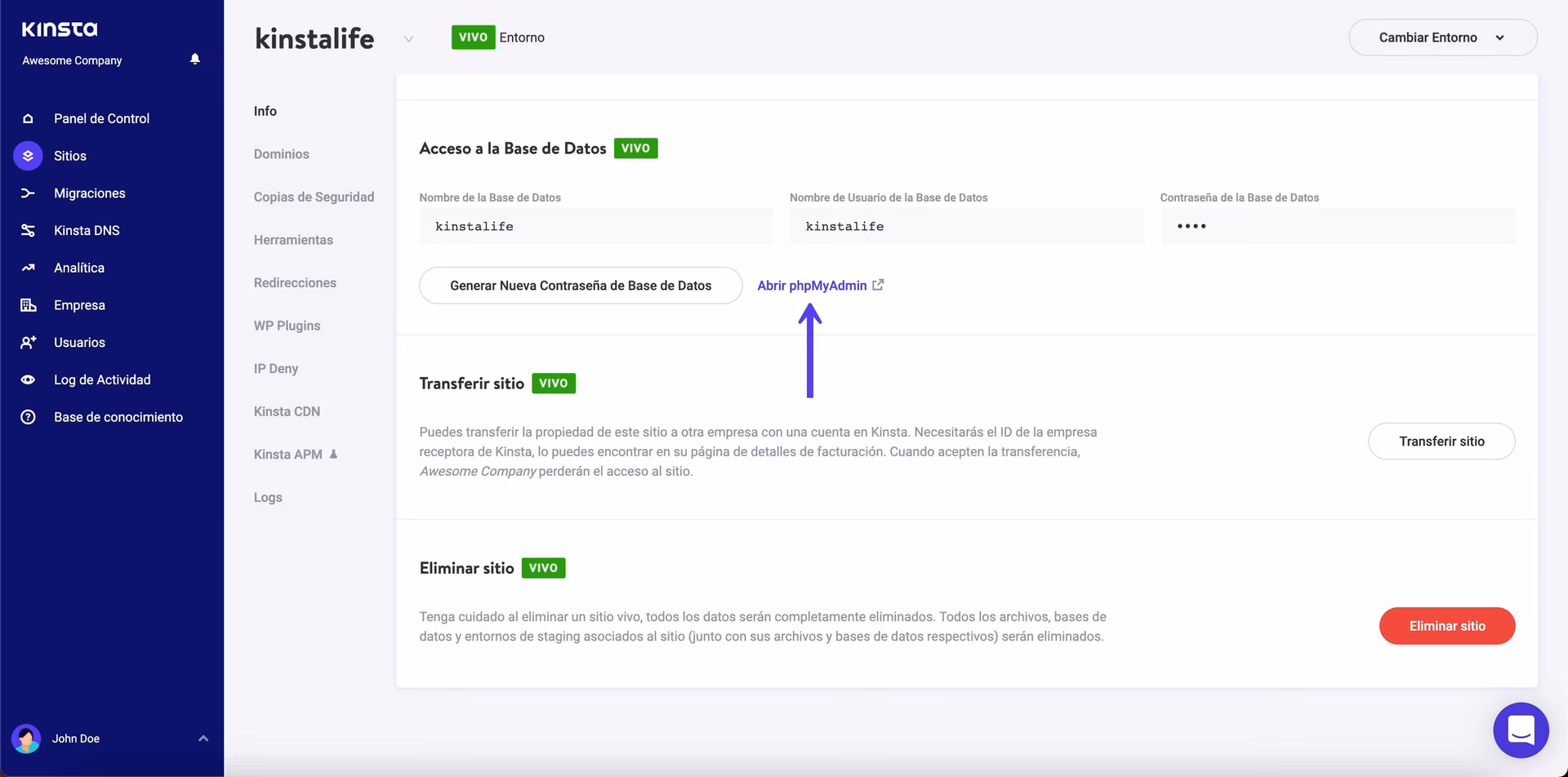Click Generar Nueva Contraseña de Base de Datos
The image size is (1568, 777).
point(581,286)
